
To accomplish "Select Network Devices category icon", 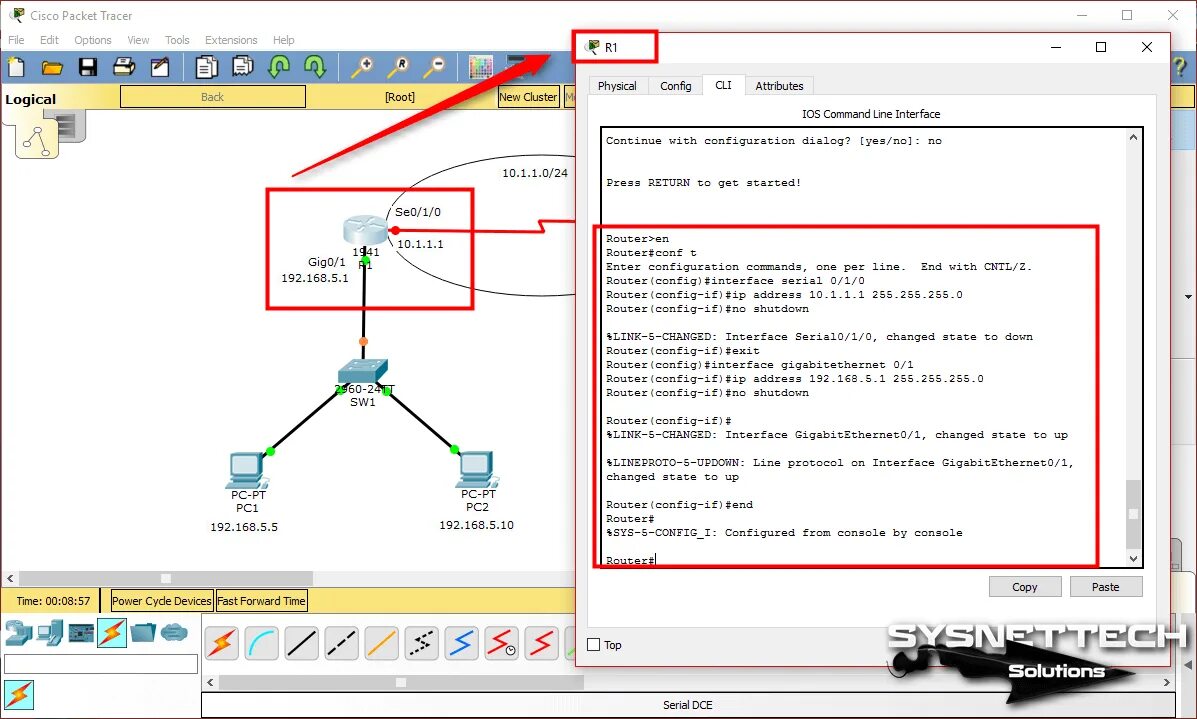I will [18, 633].
